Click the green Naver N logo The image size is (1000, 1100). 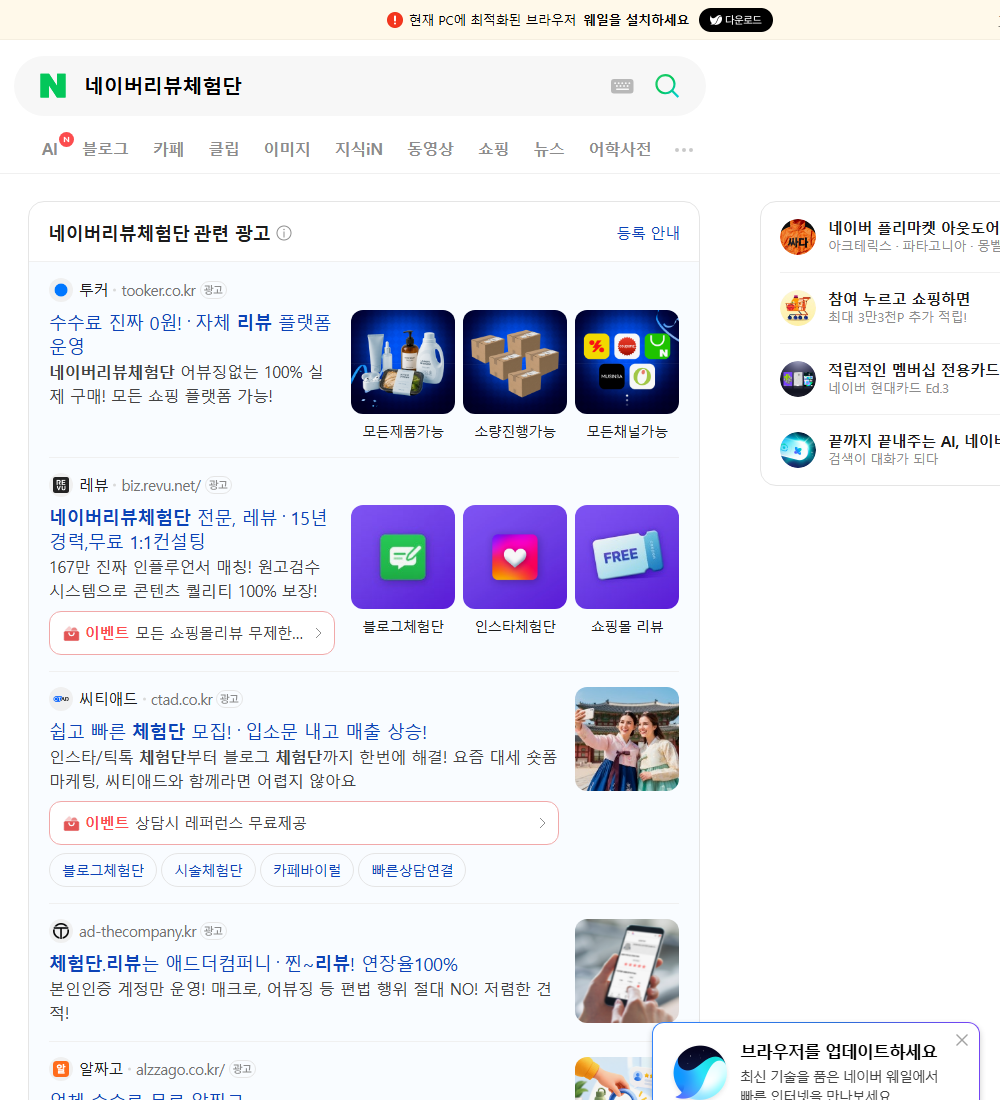coord(53,86)
